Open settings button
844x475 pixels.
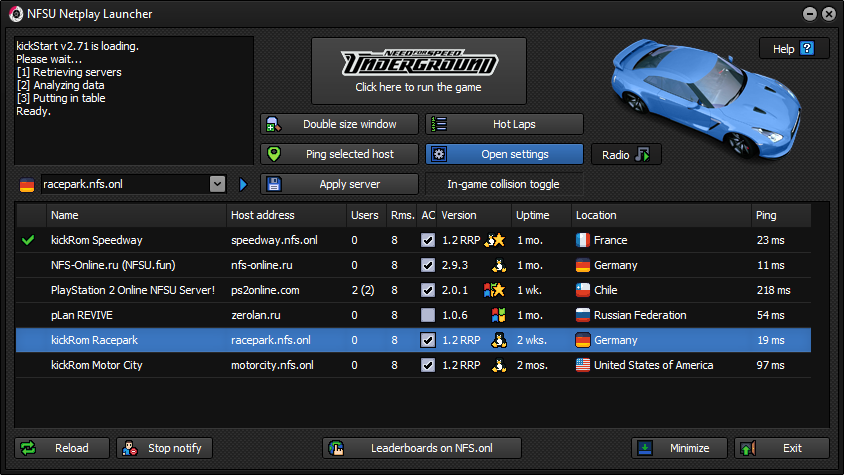(504, 154)
